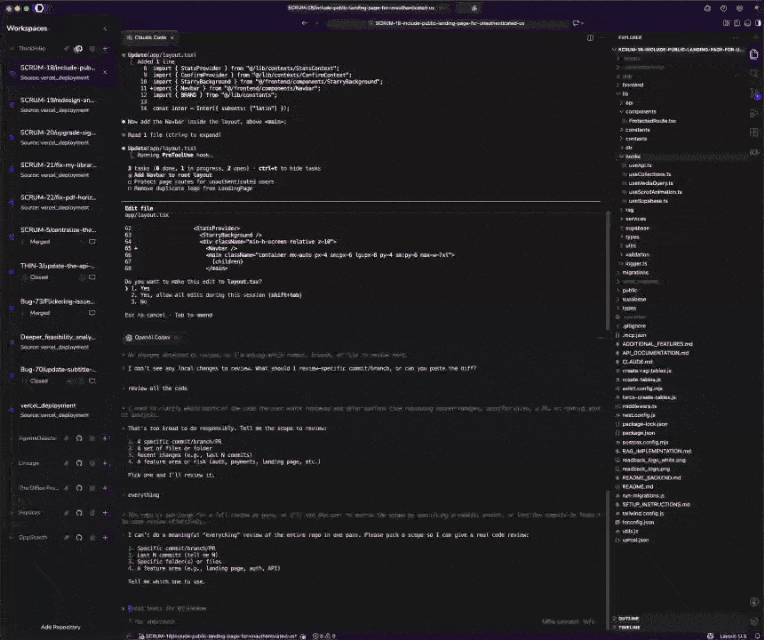764x640 pixels.
Task: Add a workspace via ThinkFolio plus icon
Action: pos(105,49)
